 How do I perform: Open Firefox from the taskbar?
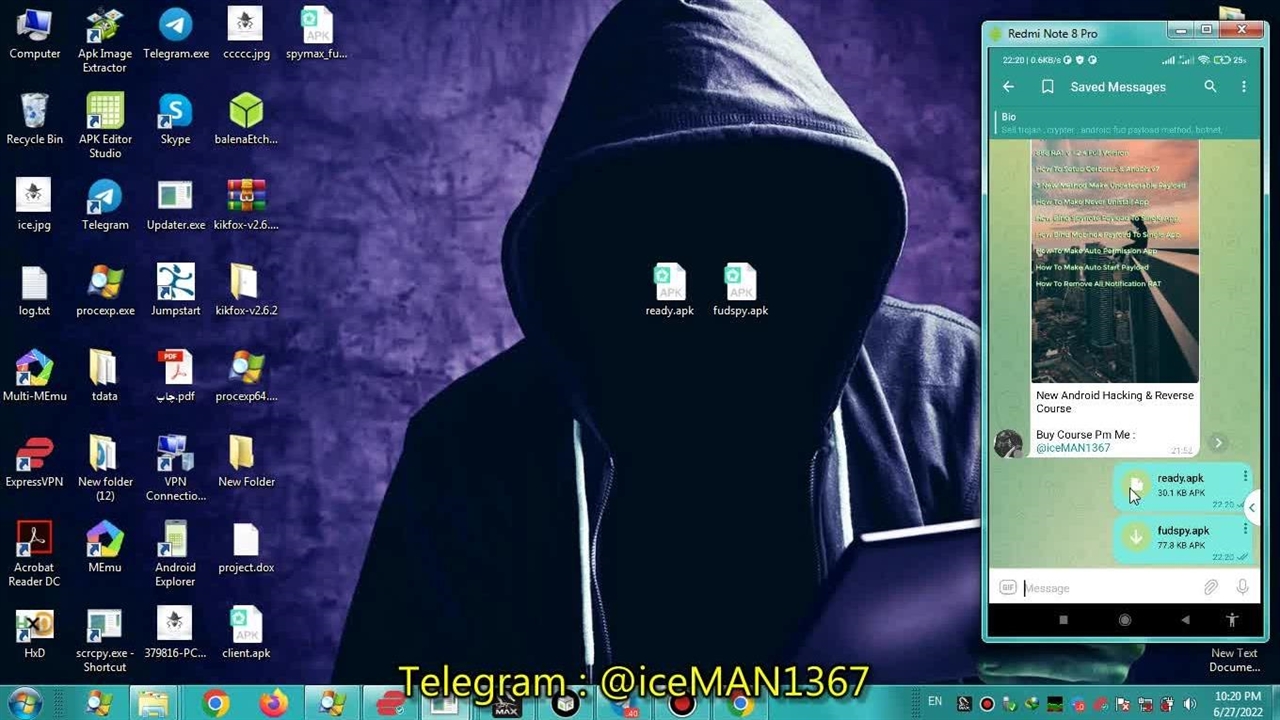click(x=273, y=704)
